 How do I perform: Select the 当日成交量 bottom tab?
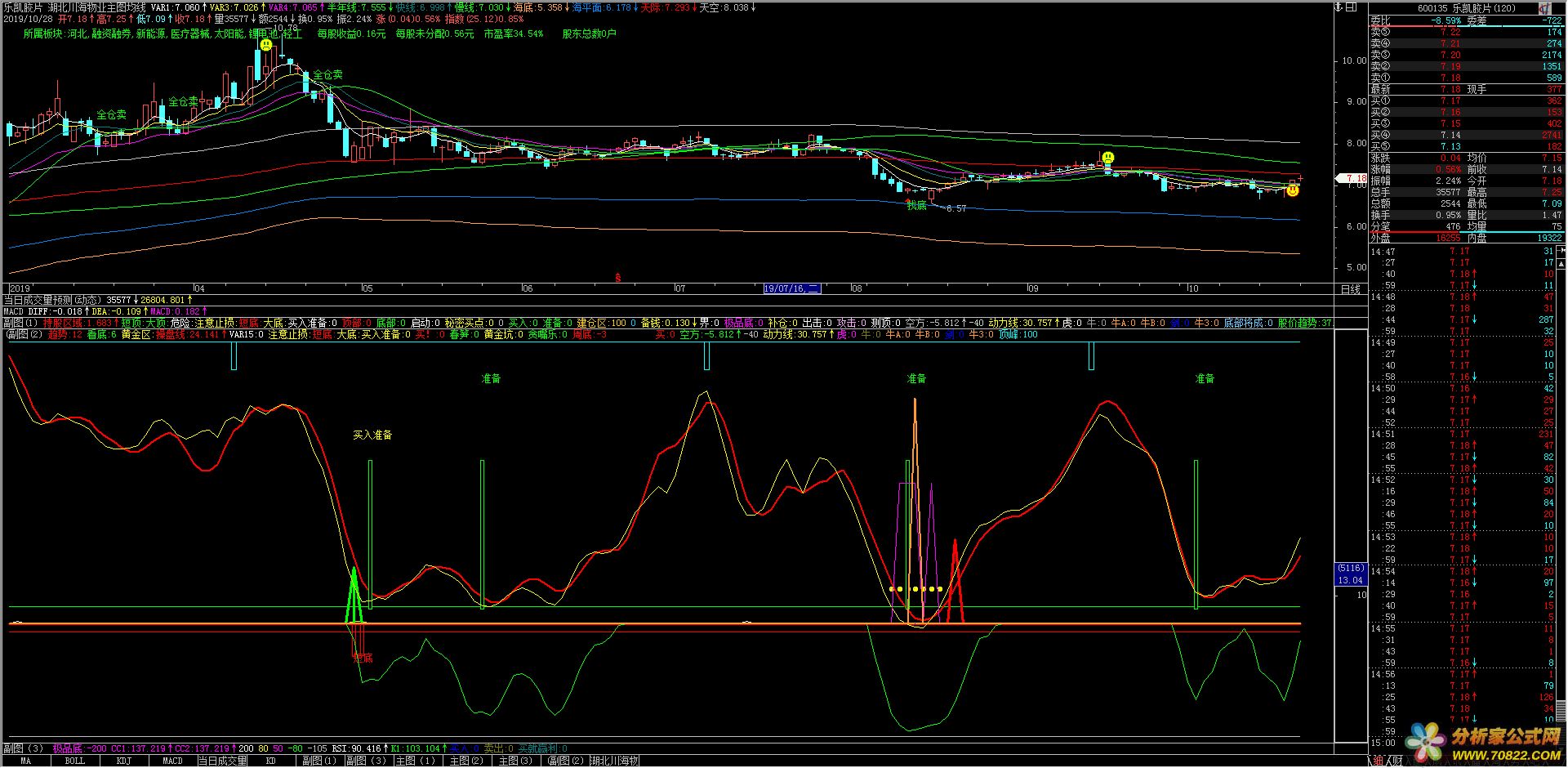[x=222, y=761]
